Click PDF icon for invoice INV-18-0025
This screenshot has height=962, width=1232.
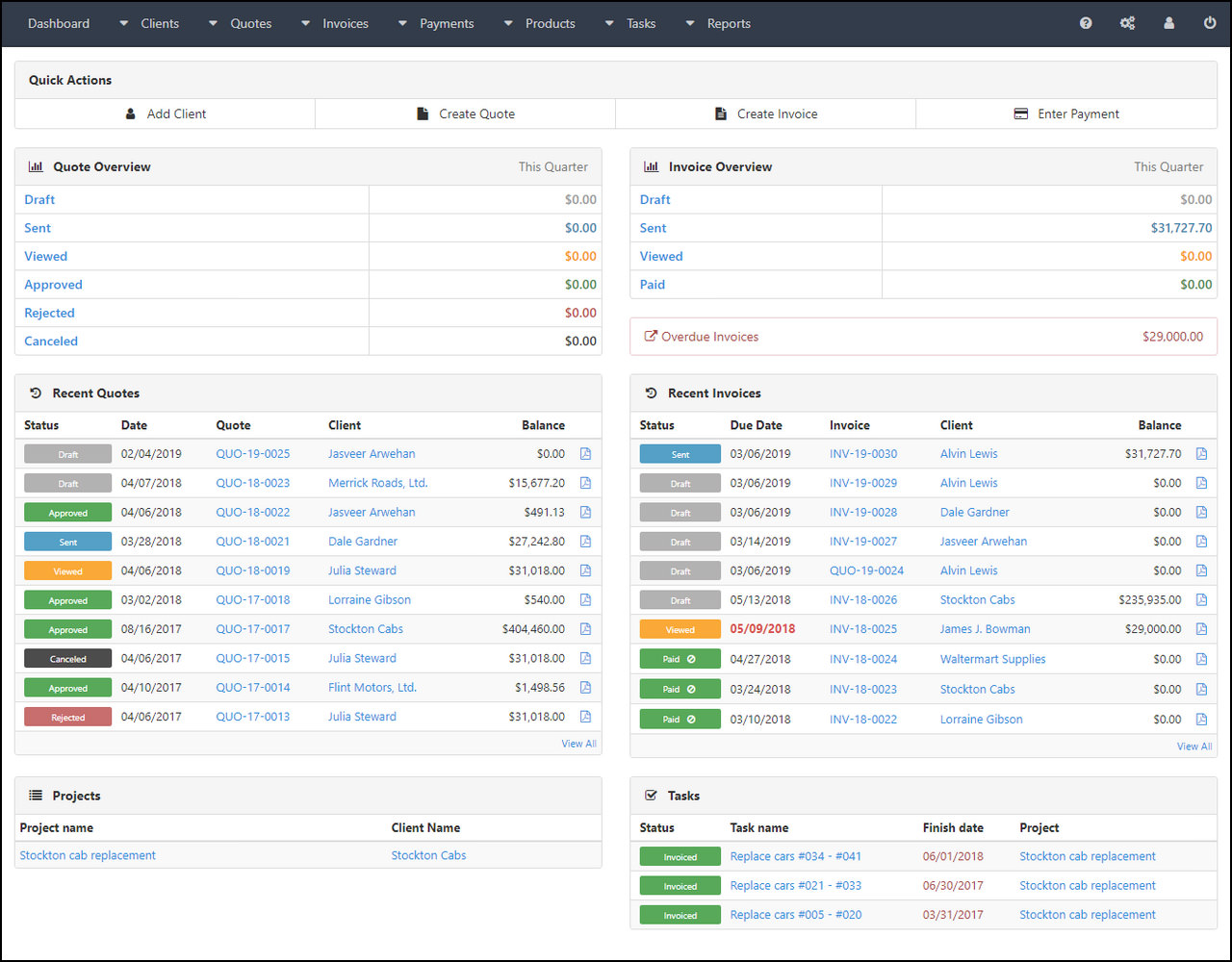pos(1201,629)
